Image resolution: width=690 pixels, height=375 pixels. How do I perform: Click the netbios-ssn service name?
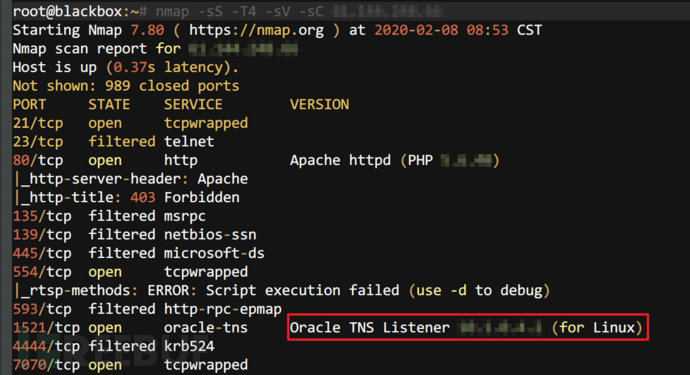210,235
